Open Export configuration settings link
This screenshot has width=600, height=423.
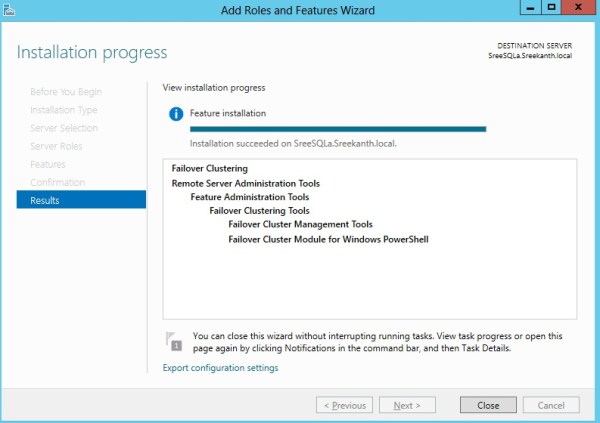[220, 368]
